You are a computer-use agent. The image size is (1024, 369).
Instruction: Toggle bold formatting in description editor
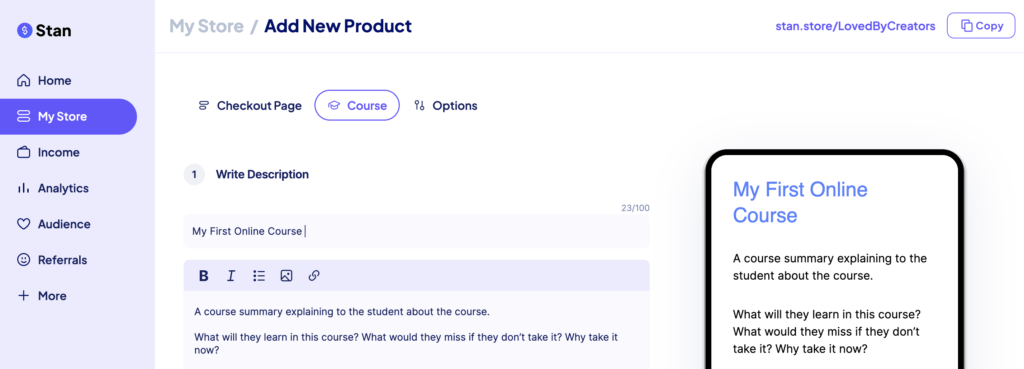(204, 276)
